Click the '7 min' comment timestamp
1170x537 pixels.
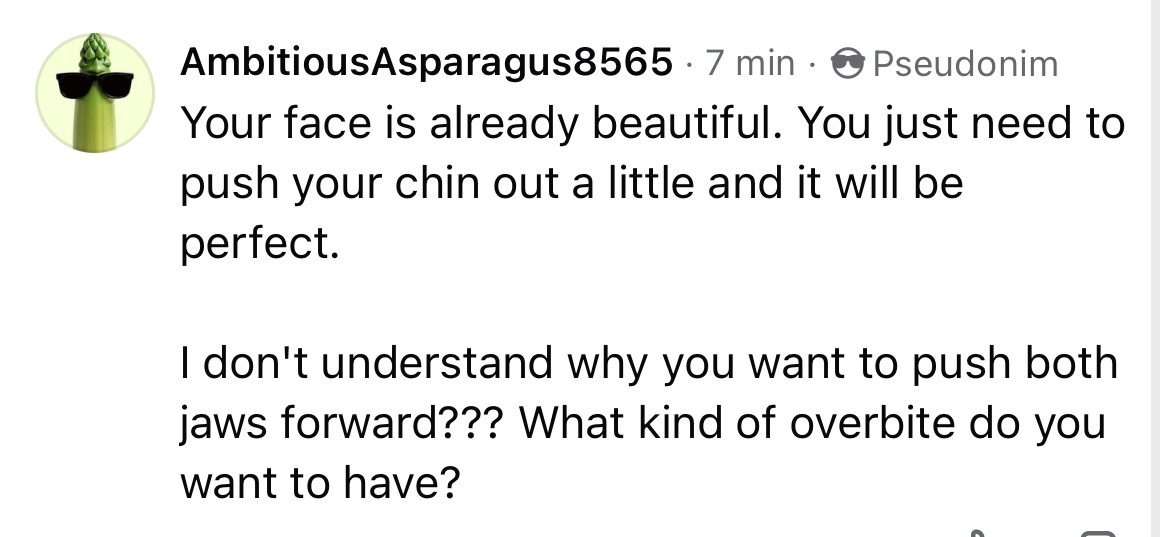tap(750, 65)
